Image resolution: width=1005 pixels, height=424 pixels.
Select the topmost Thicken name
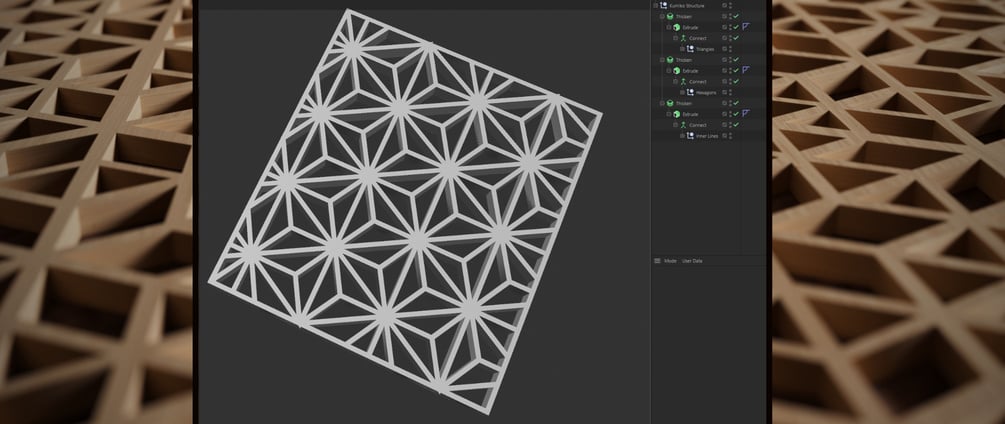684,17
